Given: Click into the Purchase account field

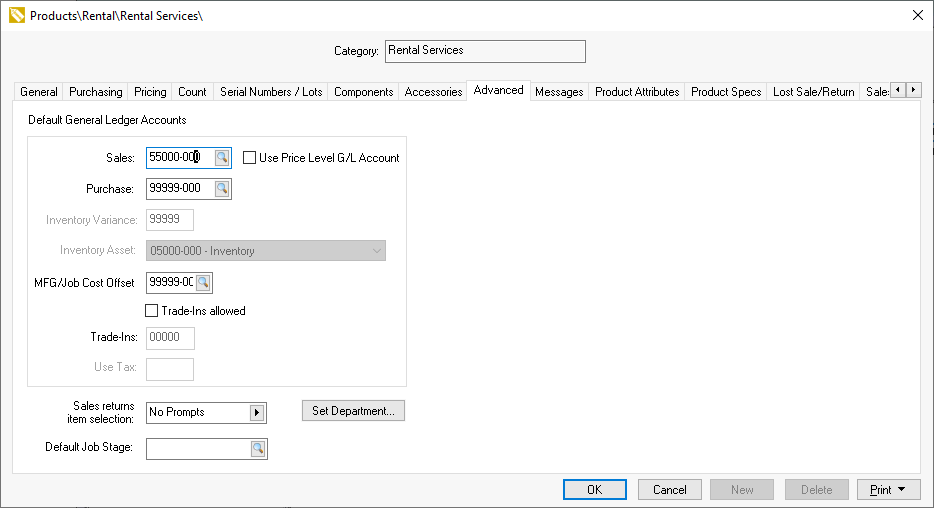Looking at the screenshot, I should click(179, 188).
